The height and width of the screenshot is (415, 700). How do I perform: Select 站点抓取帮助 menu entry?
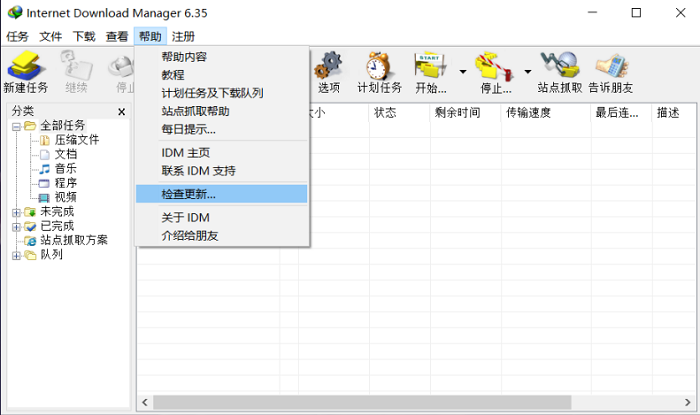222,111
